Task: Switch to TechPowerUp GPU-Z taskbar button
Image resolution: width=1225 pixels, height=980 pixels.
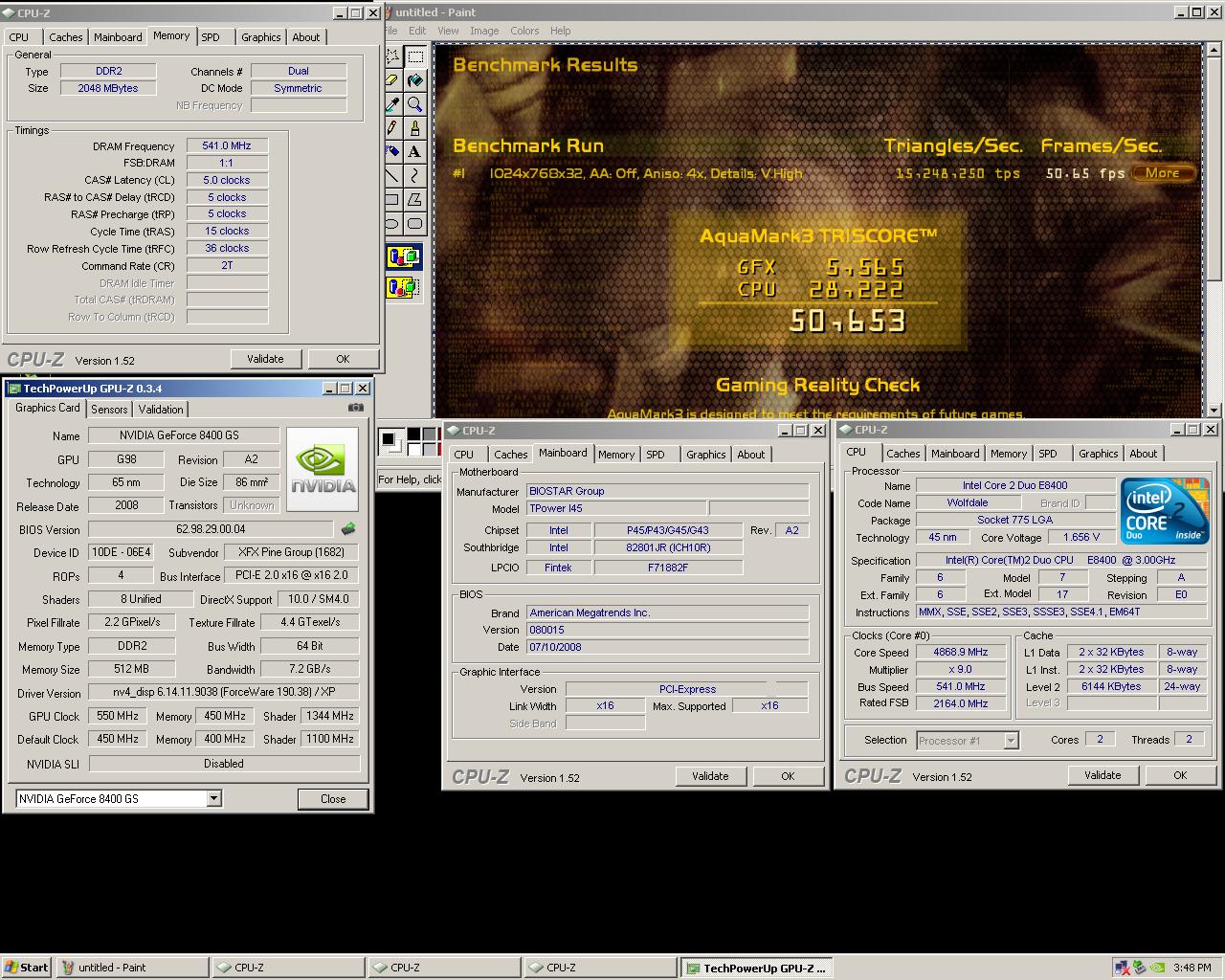Action: [x=756, y=968]
